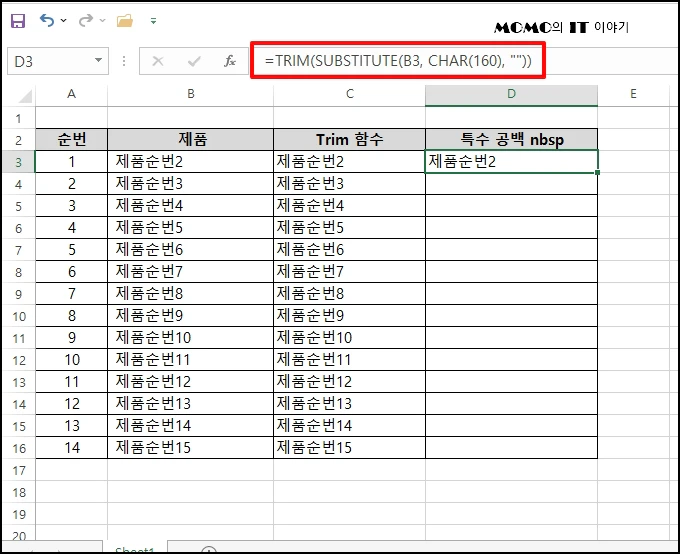This screenshot has height=554, width=680.
Task: Click the '특수 공백 nbsp' header cell
Action: point(511,140)
